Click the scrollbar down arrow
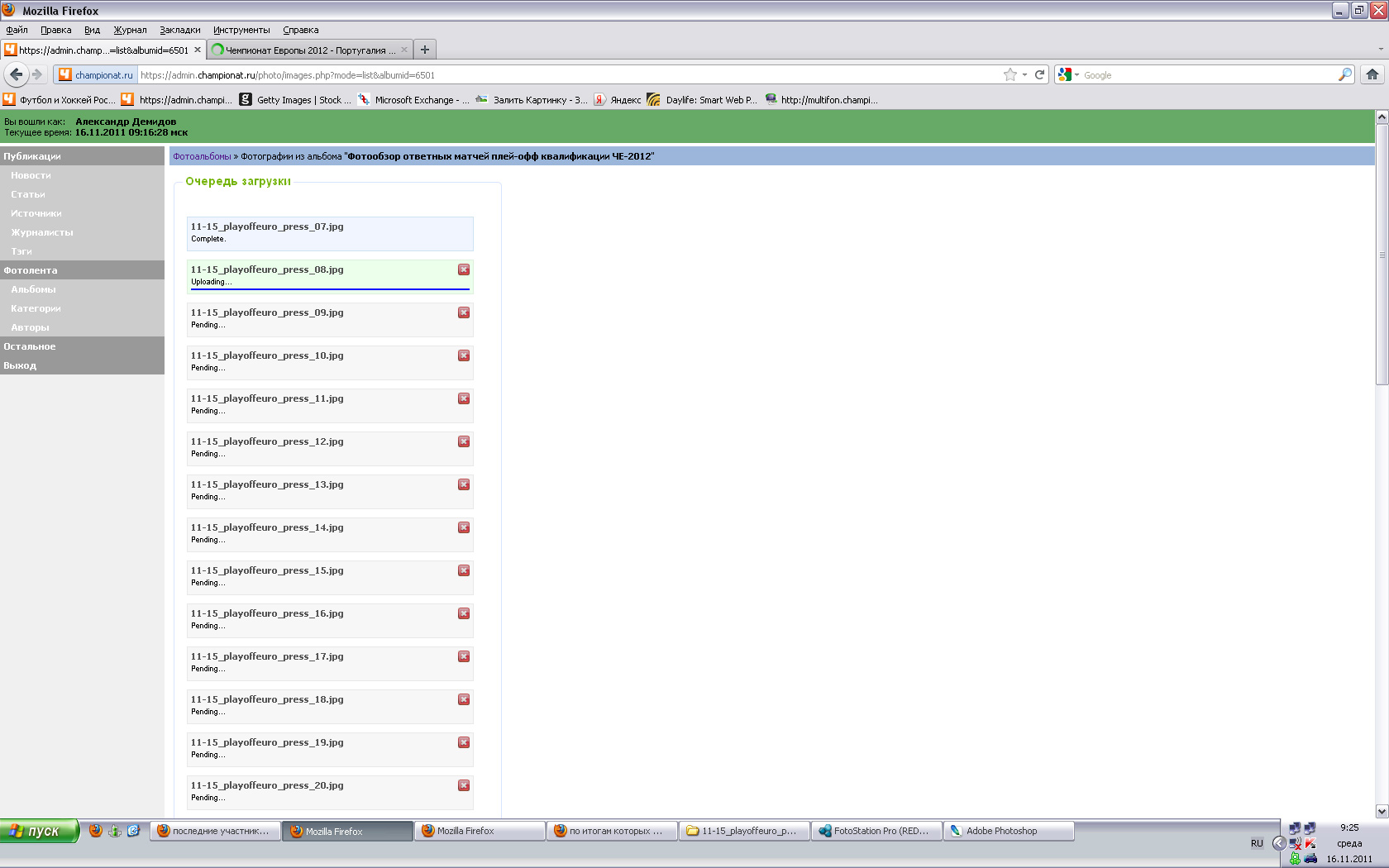The image size is (1389, 868). 1382,811
